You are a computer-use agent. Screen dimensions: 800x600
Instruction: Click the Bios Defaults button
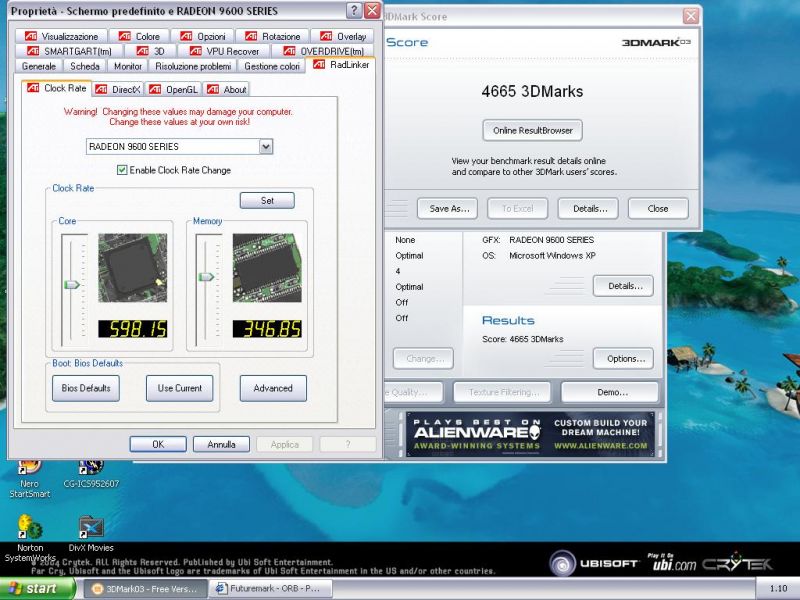pyautogui.click(x=86, y=388)
